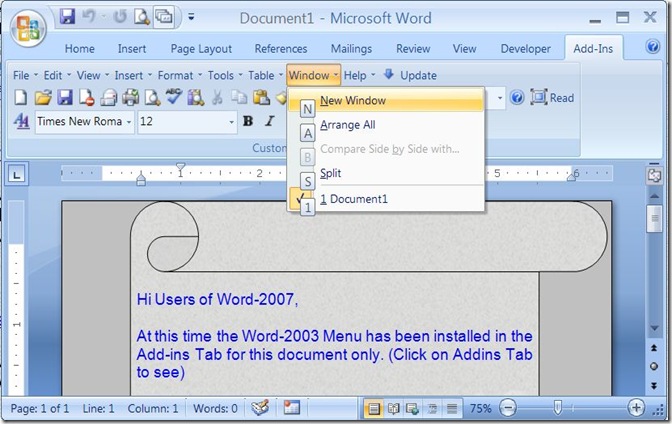Viewport: 672px width, 424px height.
Task: Click the Zoom In plus button
Action: click(x=636, y=408)
